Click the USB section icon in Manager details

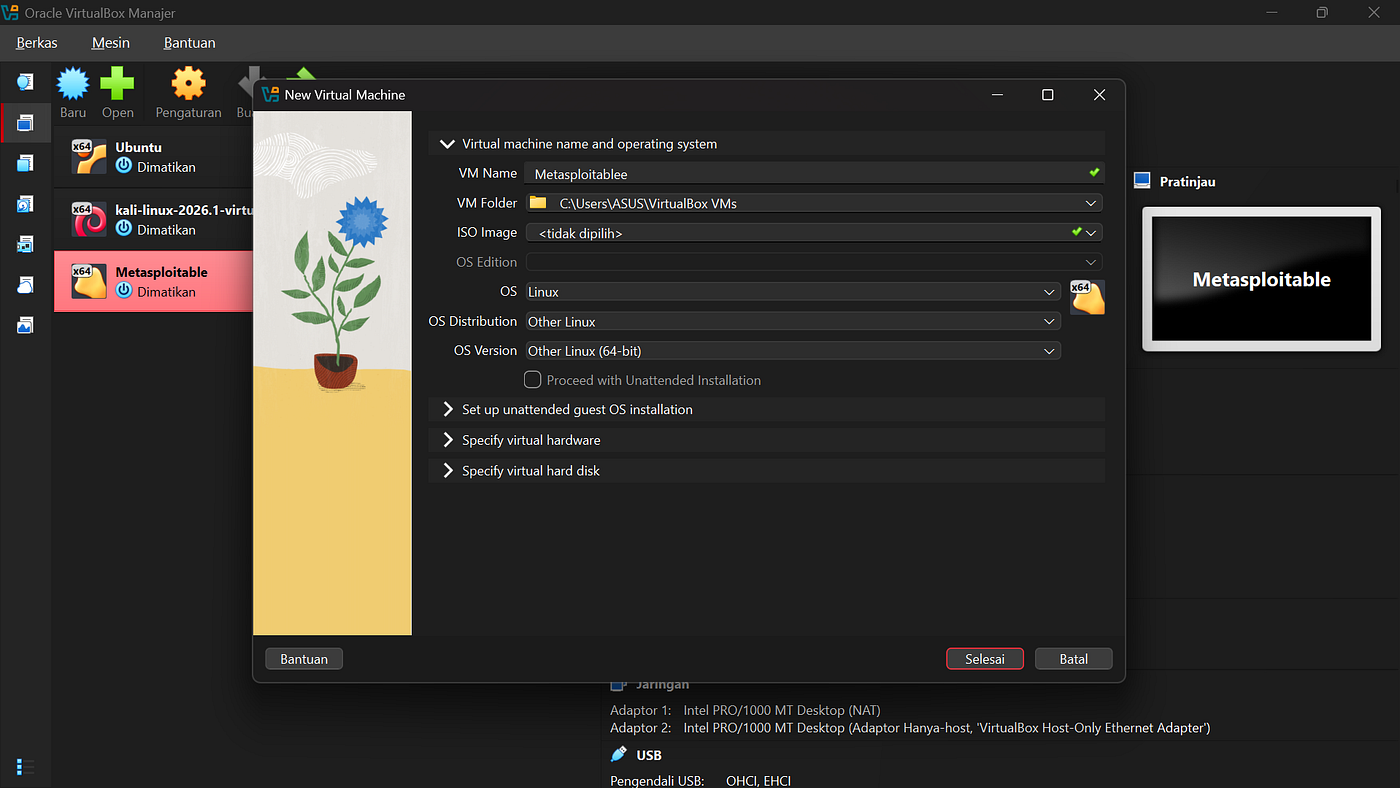(x=619, y=755)
